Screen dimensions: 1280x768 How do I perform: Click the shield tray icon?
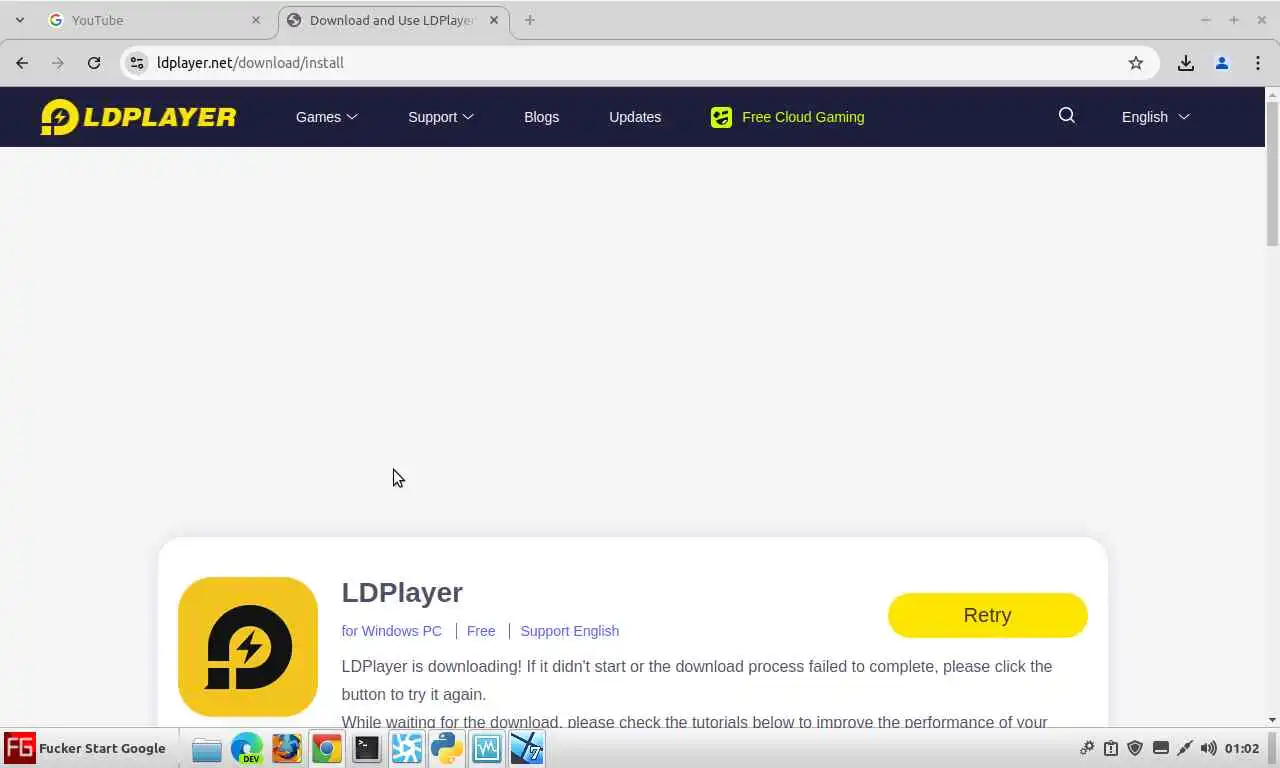(x=1135, y=748)
